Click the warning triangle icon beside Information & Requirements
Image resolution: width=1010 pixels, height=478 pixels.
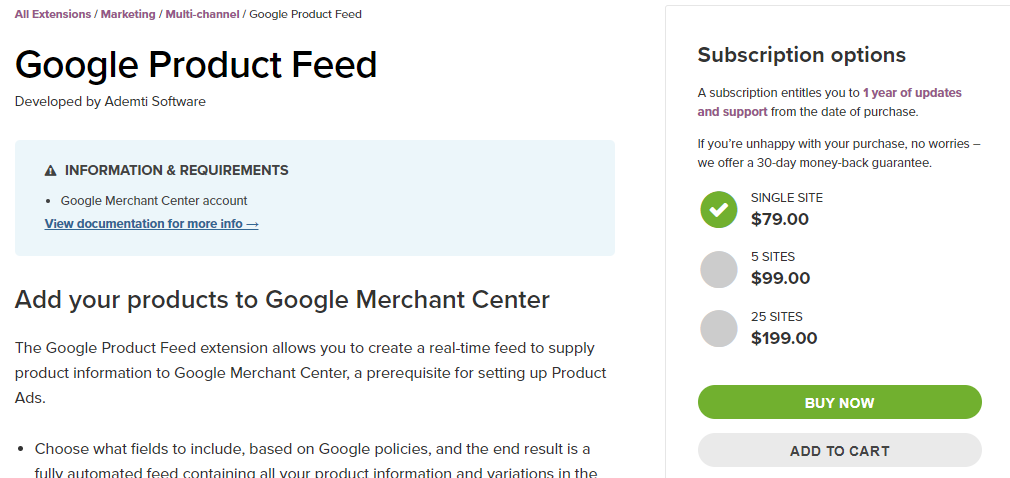tap(50, 171)
